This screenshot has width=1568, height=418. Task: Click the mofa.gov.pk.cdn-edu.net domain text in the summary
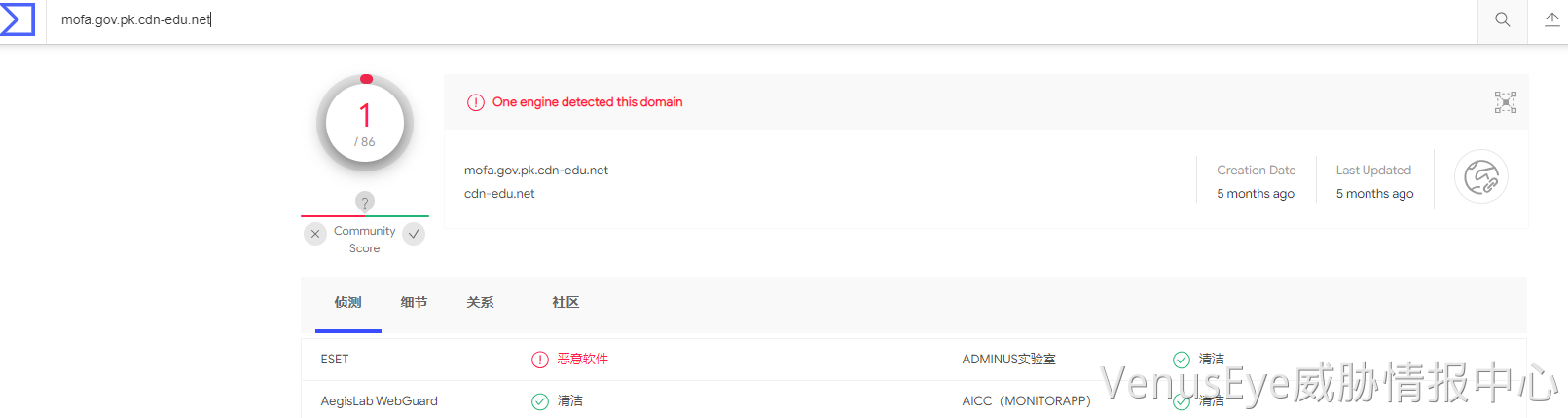point(536,171)
